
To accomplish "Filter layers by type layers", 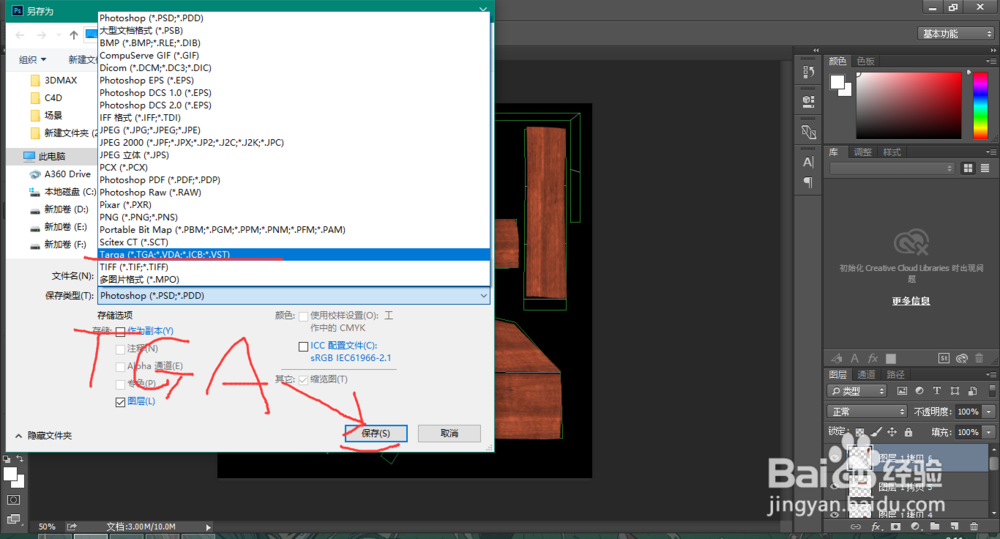I will click(937, 391).
